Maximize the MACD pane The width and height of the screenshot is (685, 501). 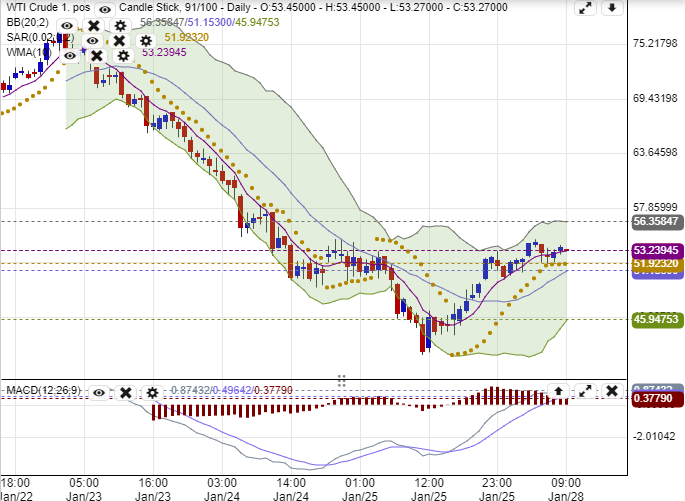586,391
